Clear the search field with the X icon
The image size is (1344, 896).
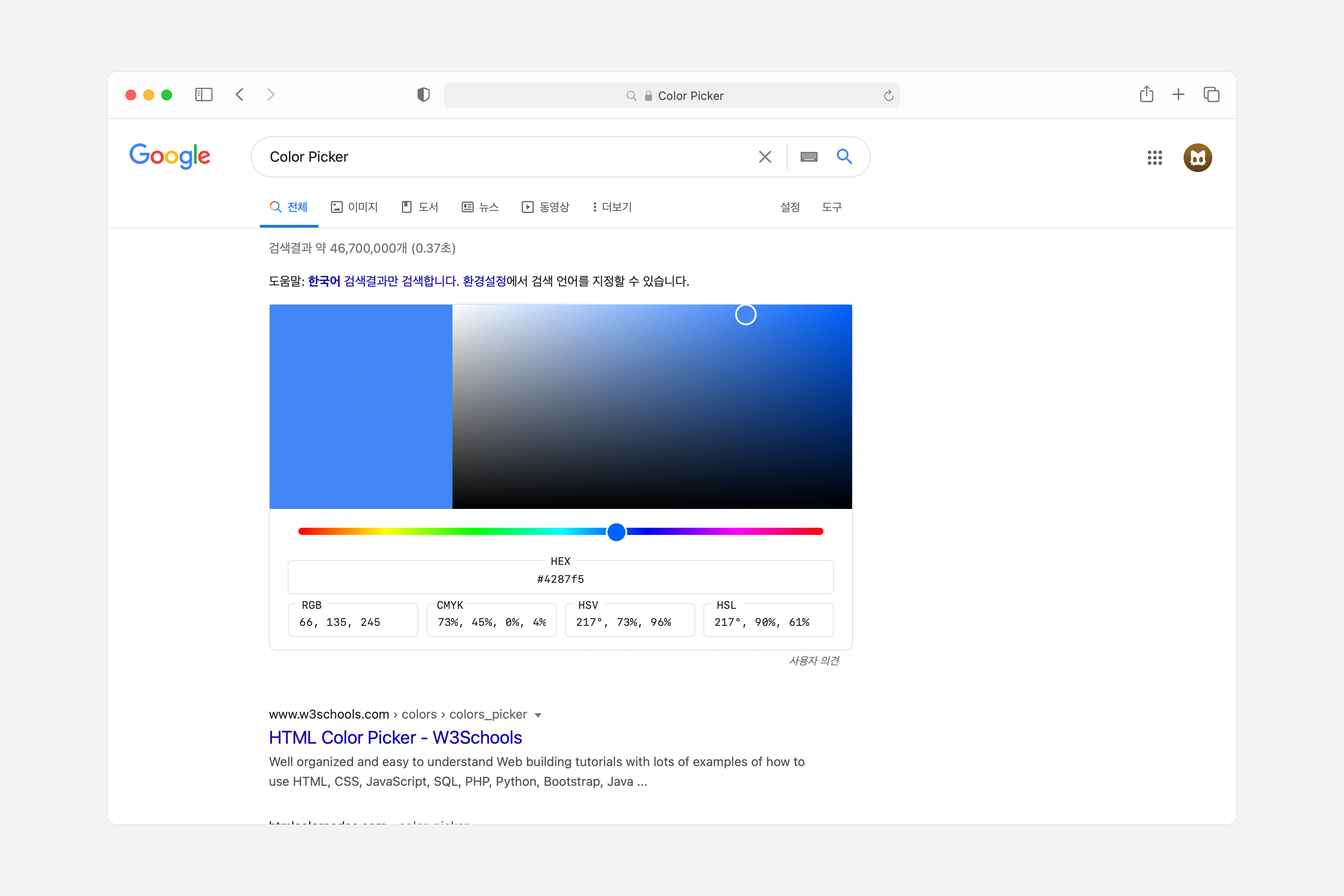click(765, 156)
